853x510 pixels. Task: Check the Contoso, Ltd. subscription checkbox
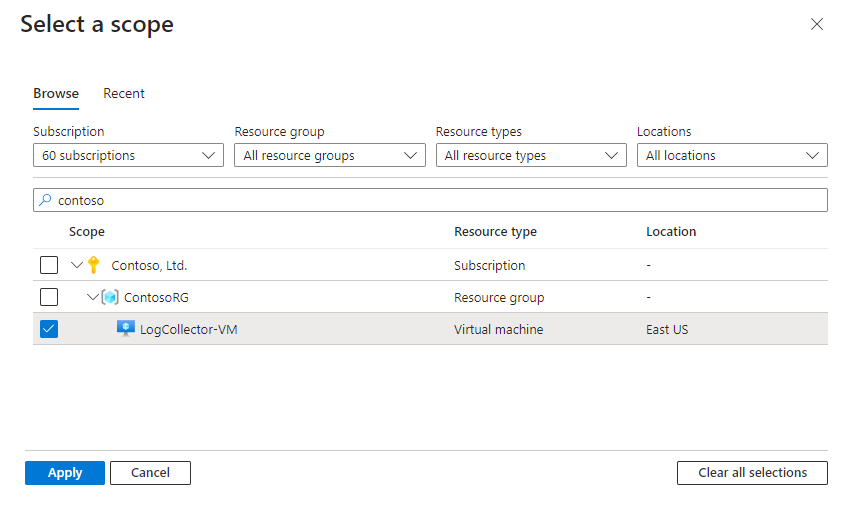pos(49,266)
